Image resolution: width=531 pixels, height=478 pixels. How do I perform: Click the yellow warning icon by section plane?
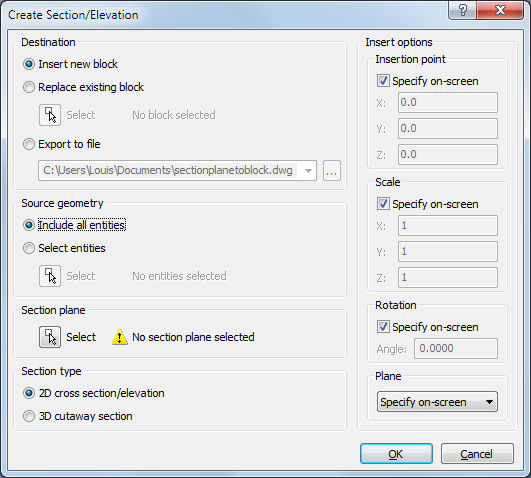click(x=120, y=337)
